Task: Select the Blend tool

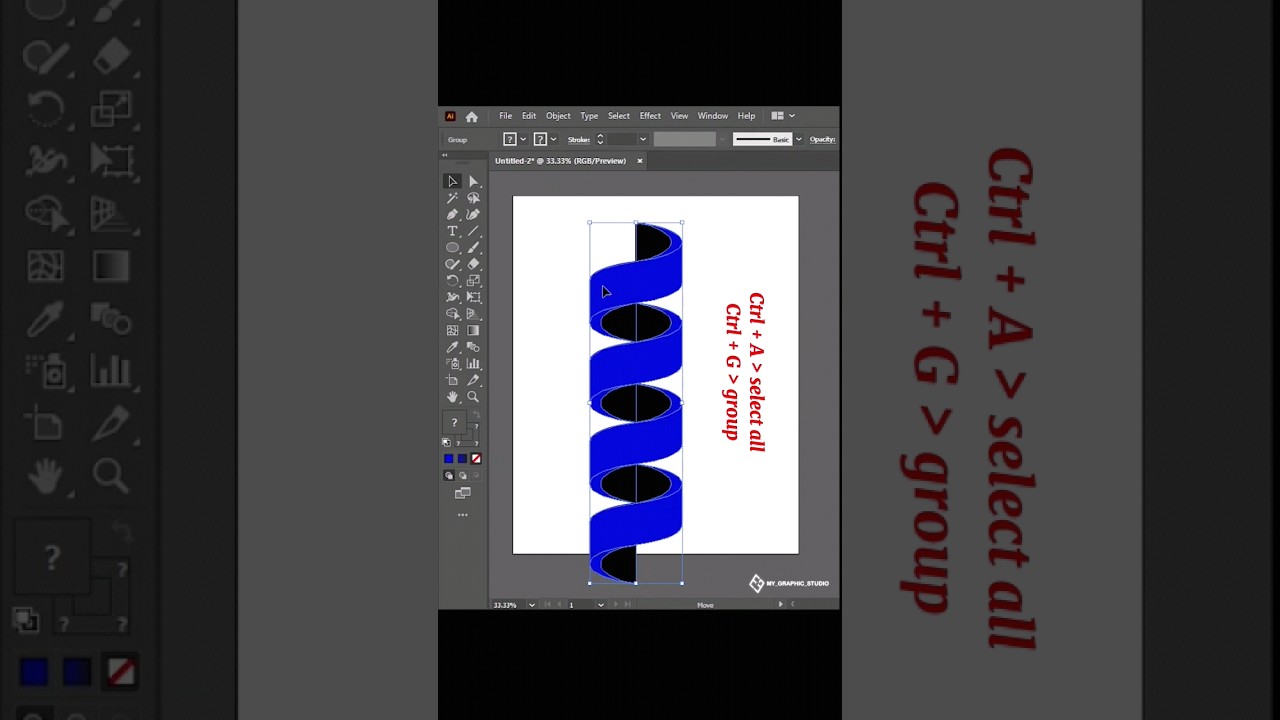Action: click(x=473, y=347)
